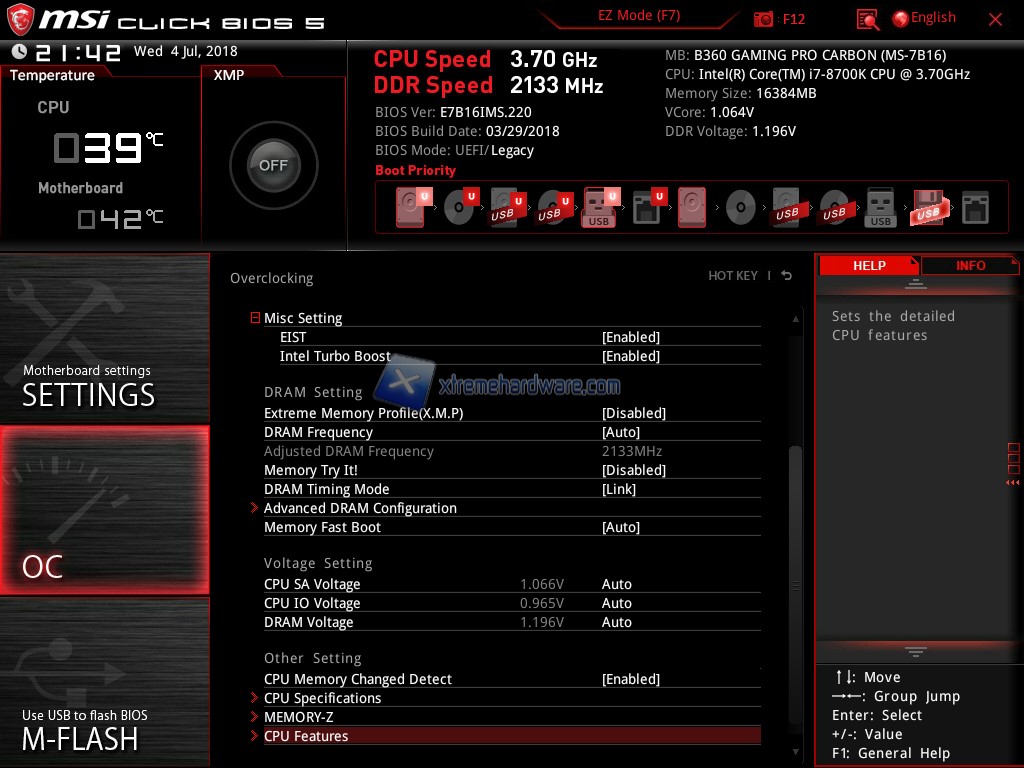Select the first UEFI hard disk boot device
Viewport: 1024px width, 768px height.
point(410,208)
